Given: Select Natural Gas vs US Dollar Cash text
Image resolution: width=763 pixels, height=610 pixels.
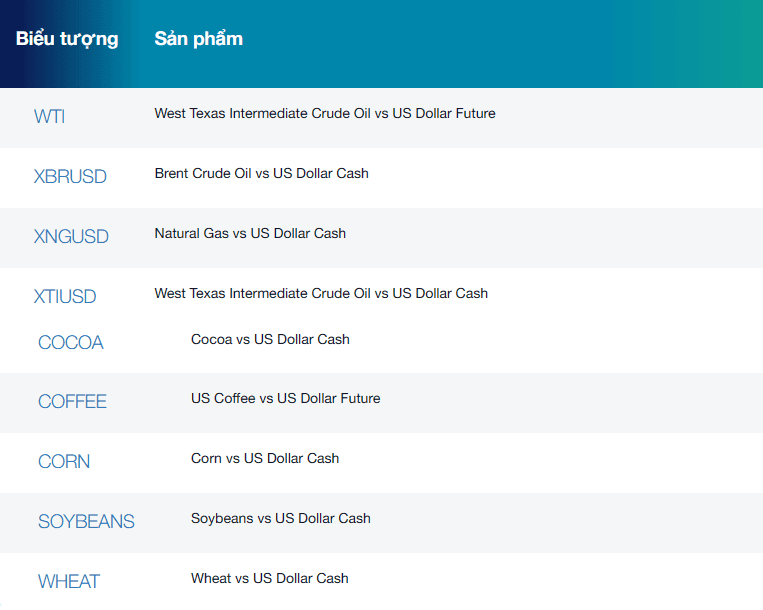Looking at the screenshot, I should point(250,233).
